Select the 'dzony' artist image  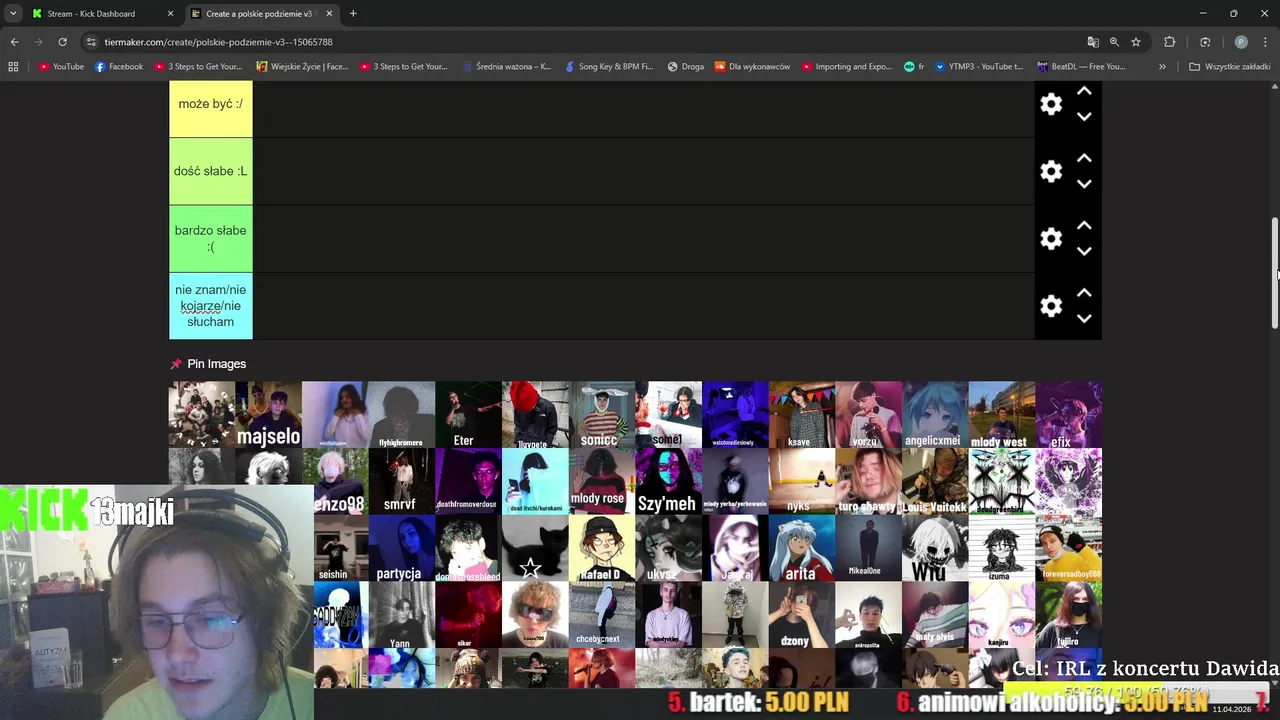[801, 615]
